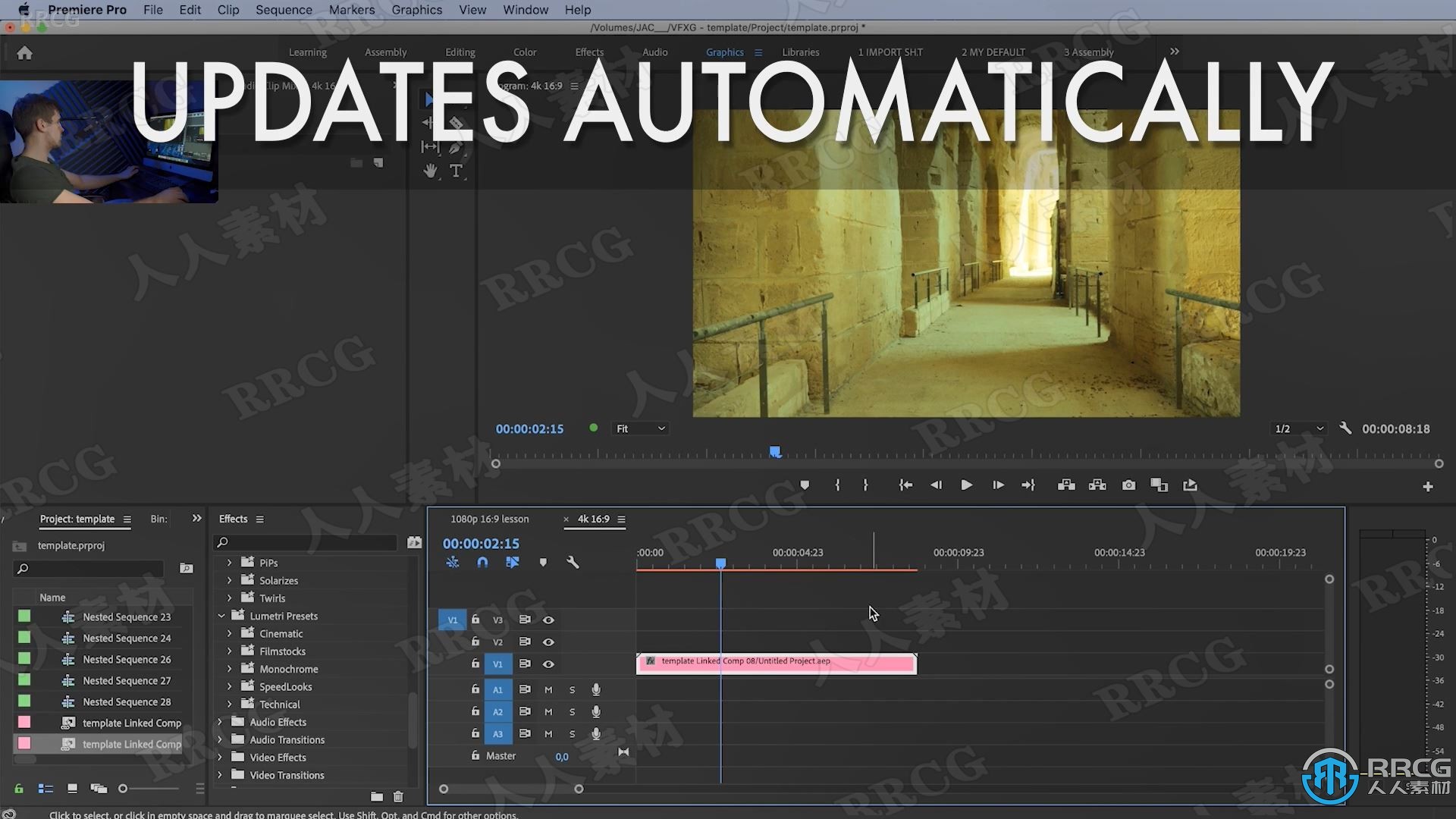Collapse the Lumetri Presets folder

click(x=221, y=616)
